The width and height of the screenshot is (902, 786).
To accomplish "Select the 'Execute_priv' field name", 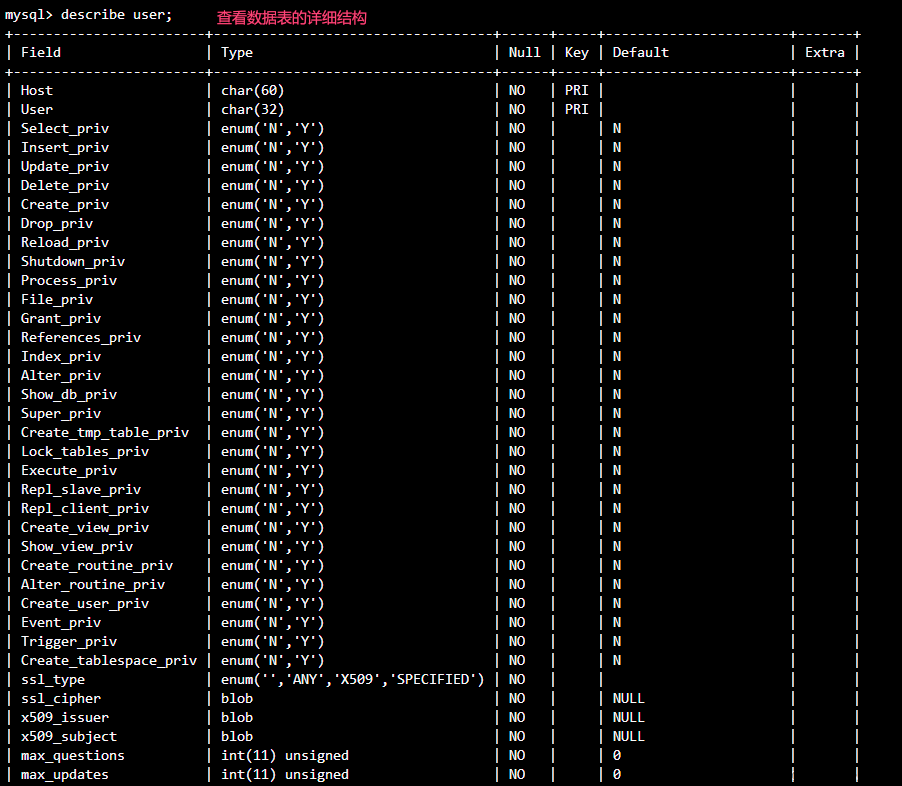I will 69,470.
